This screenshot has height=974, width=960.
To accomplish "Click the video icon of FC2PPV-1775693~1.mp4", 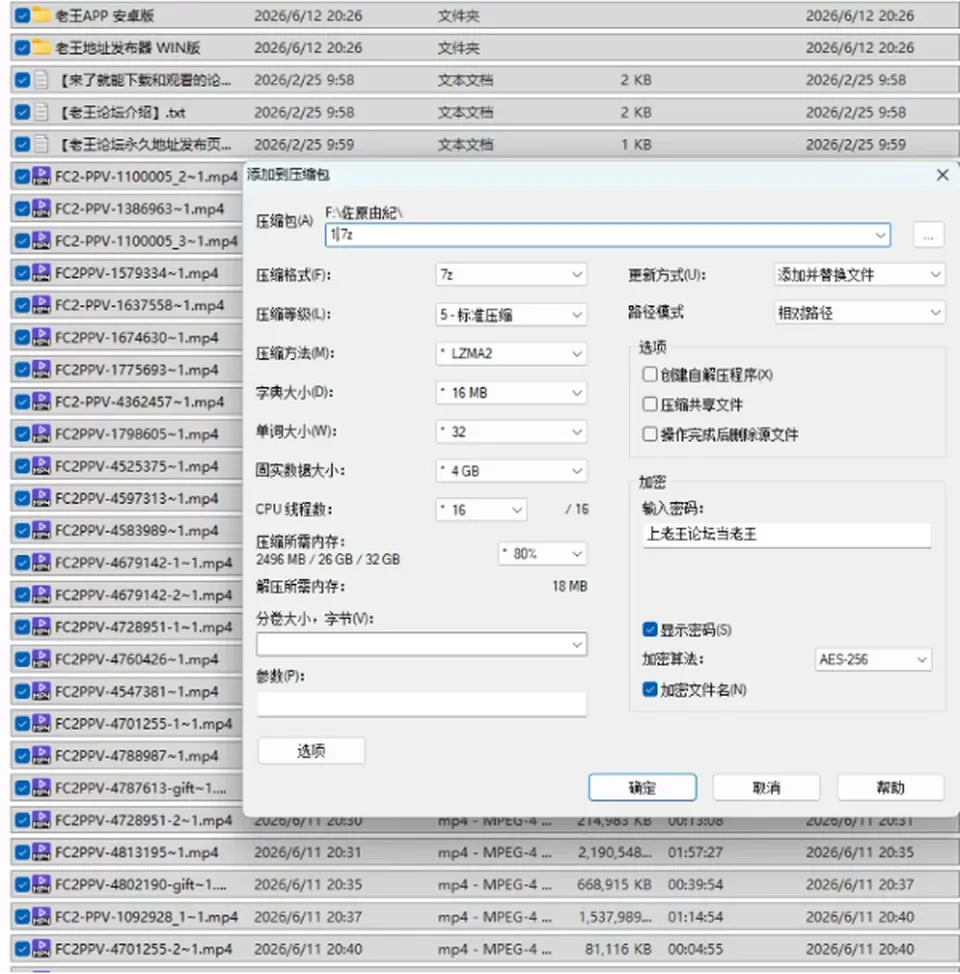I will point(41,370).
